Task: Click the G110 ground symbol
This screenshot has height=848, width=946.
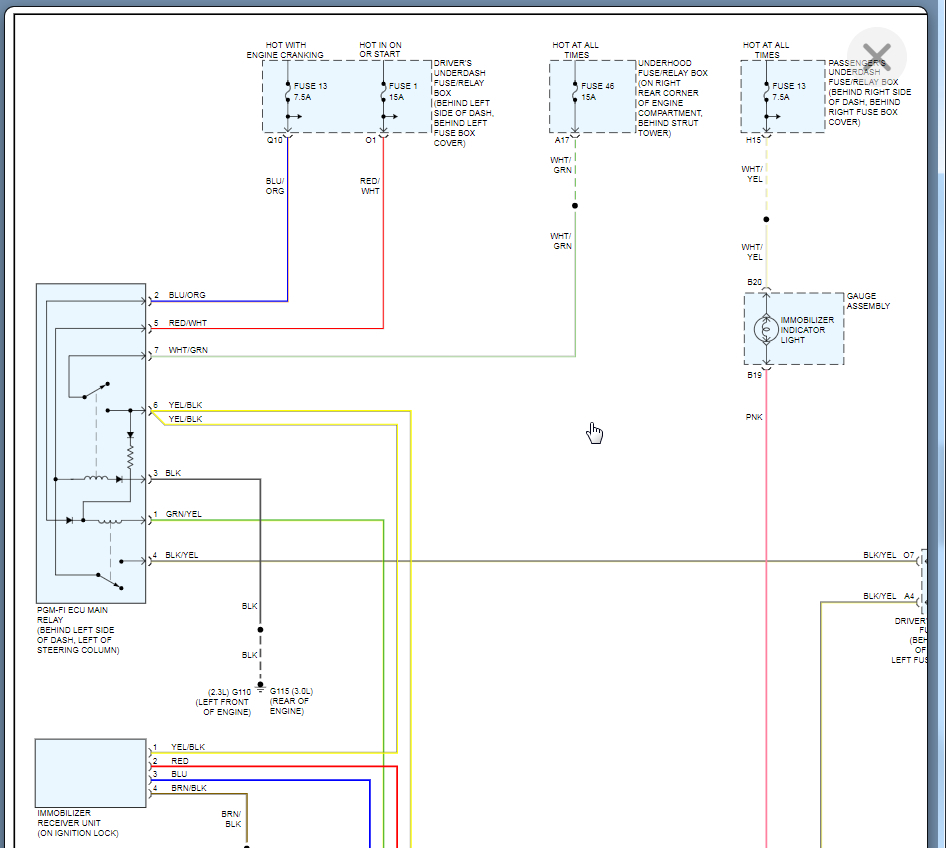Action: click(x=260, y=688)
